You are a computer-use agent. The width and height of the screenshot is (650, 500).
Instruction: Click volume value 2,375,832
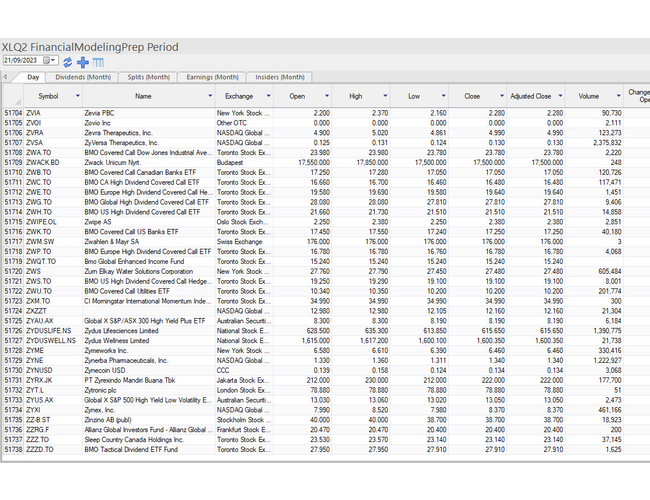click(594, 143)
